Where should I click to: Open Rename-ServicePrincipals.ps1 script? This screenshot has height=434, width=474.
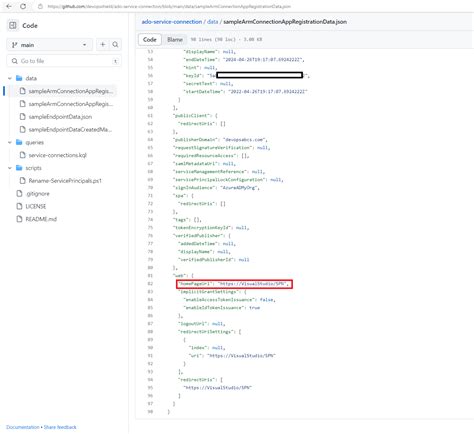[65, 181]
